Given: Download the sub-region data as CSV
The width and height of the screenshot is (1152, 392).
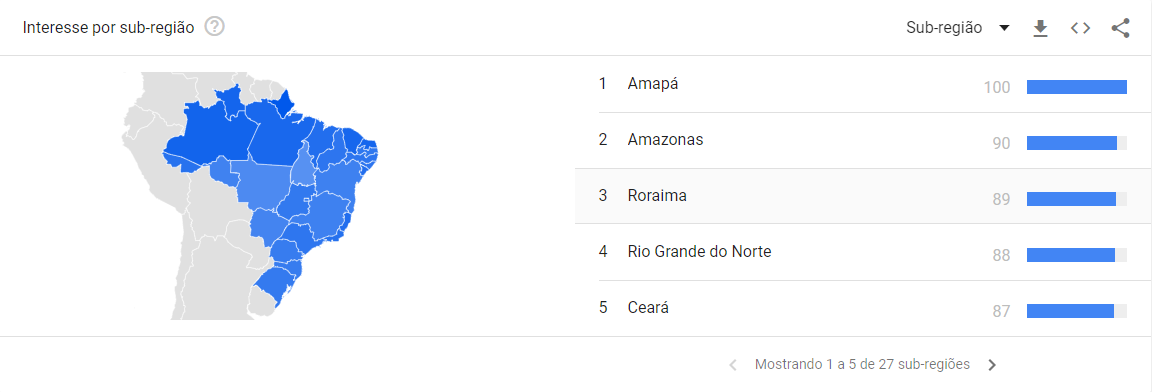Looking at the screenshot, I should click(x=1040, y=29).
